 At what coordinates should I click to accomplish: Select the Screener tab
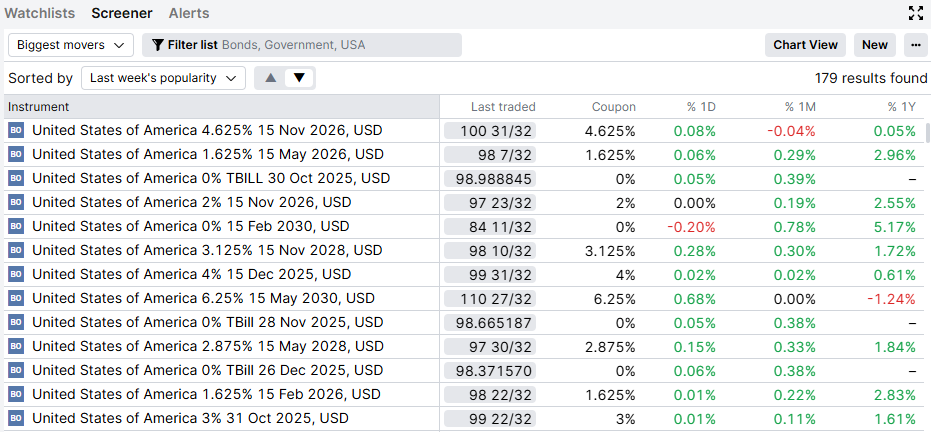click(122, 13)
